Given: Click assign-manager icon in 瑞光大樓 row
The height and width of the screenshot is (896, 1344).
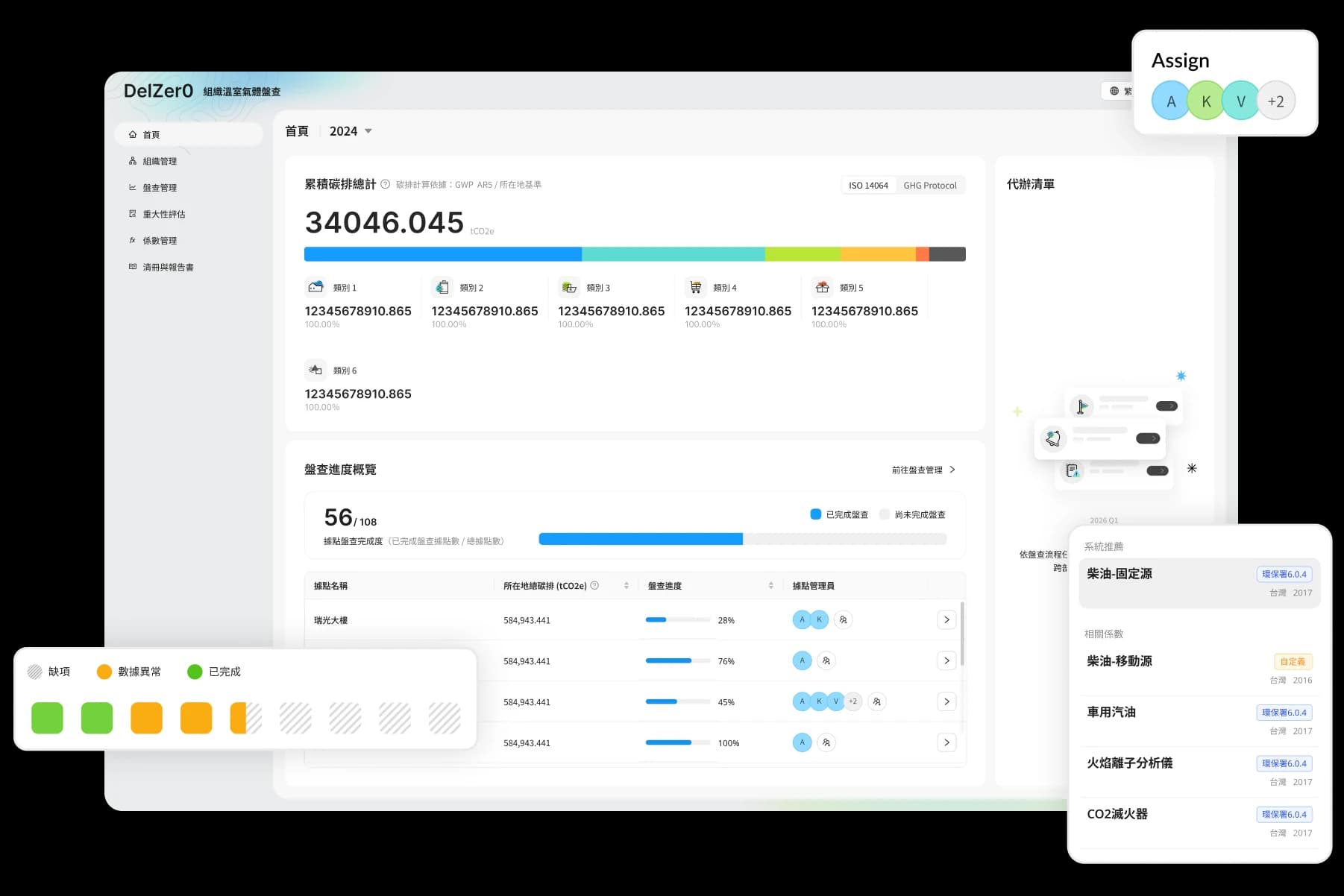Looking at the screenshot, I should point(843,619).
